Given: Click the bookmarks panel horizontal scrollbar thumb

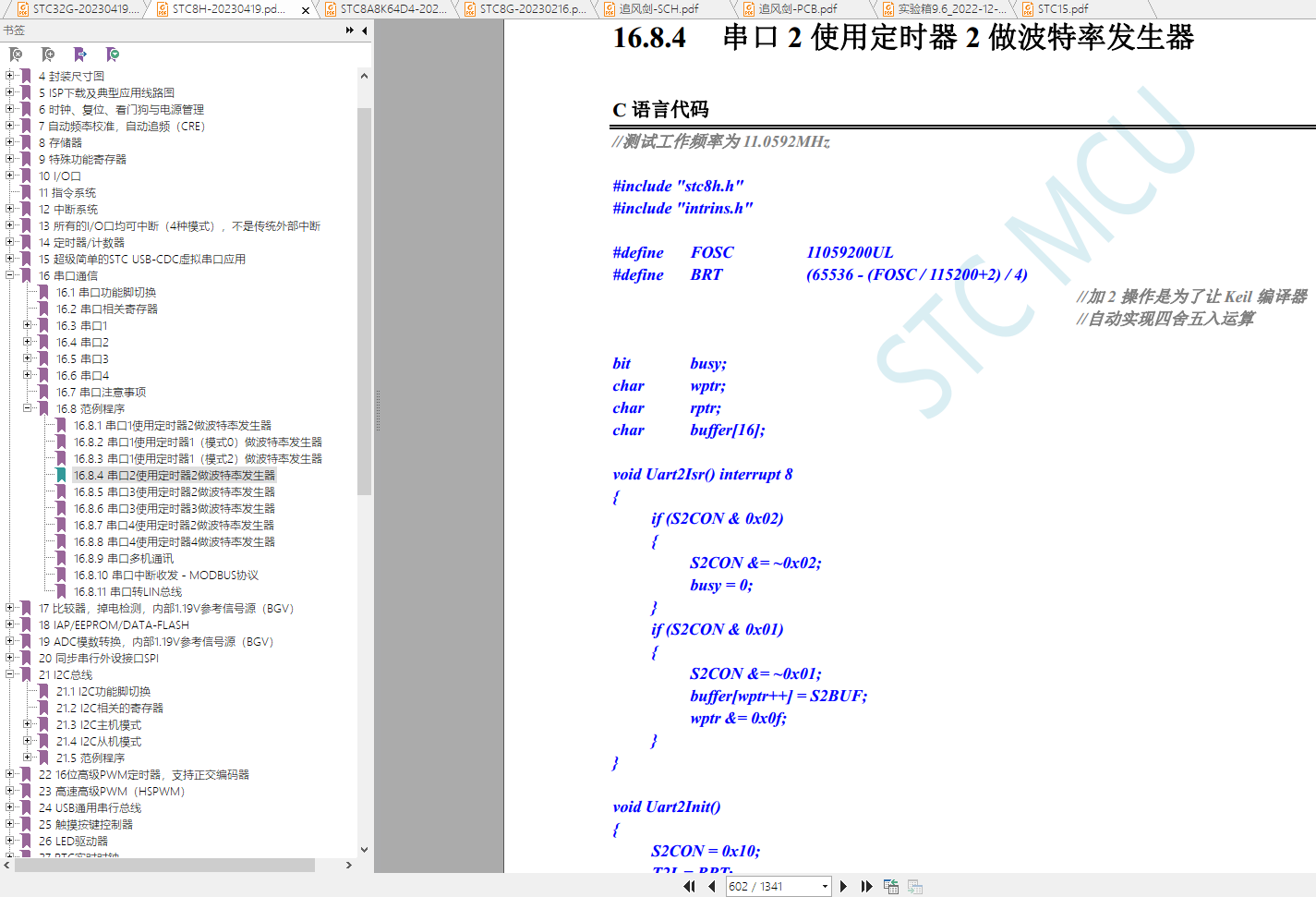Looking at the screenshot, I should (x=164, y=866).
